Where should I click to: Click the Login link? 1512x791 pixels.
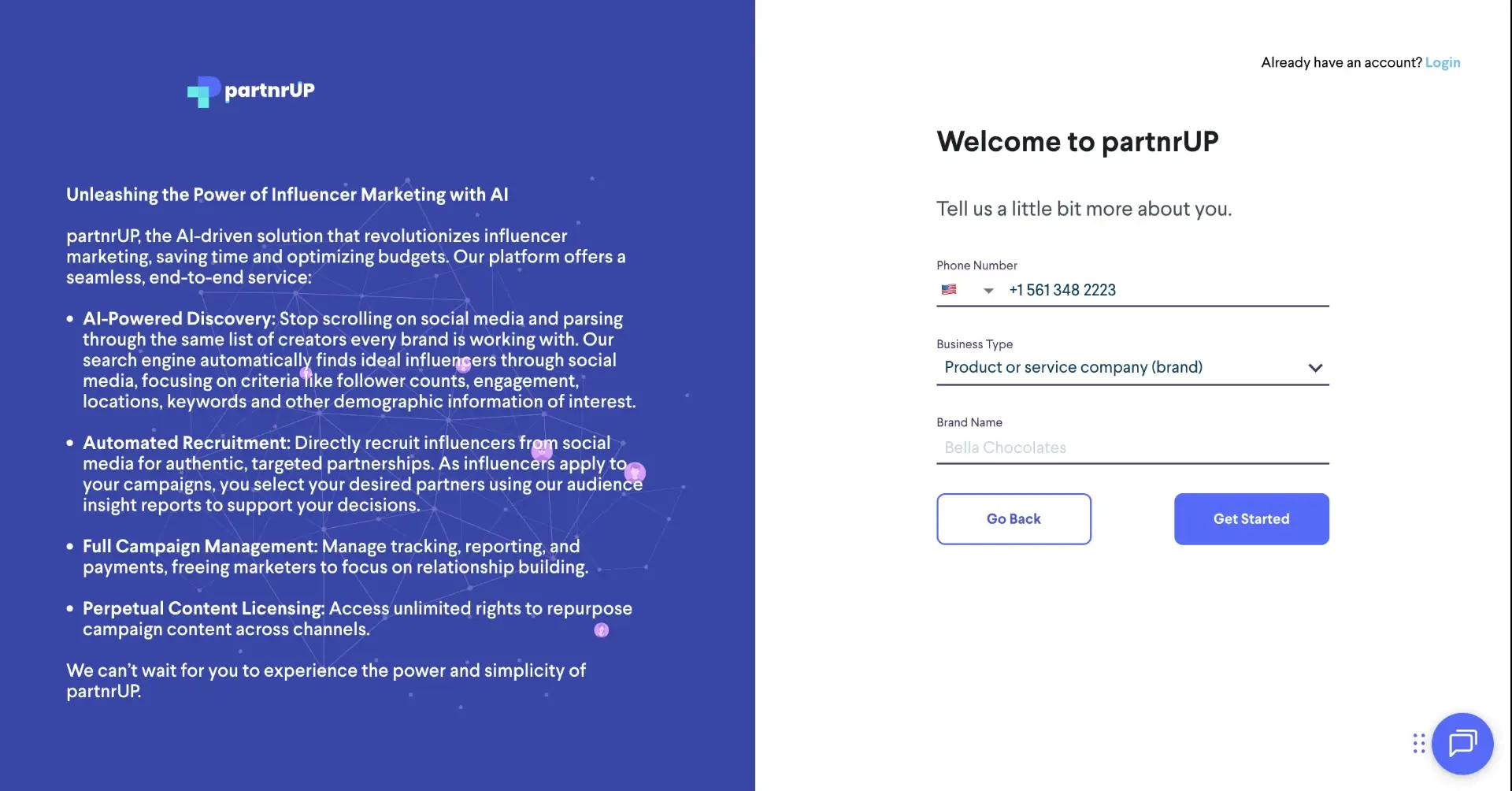(x=1443, y=62)
